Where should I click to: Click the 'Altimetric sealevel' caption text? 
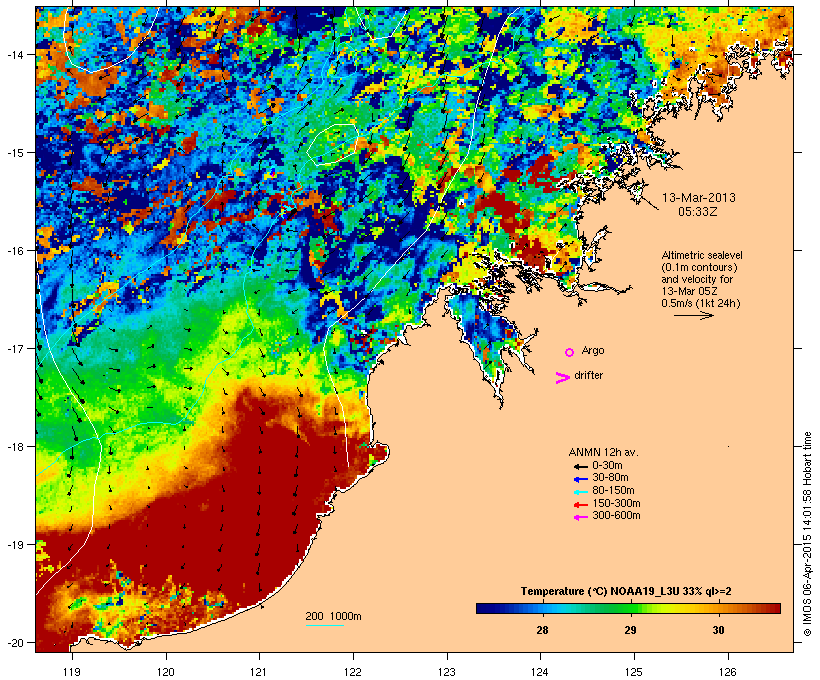click(702, 255)
